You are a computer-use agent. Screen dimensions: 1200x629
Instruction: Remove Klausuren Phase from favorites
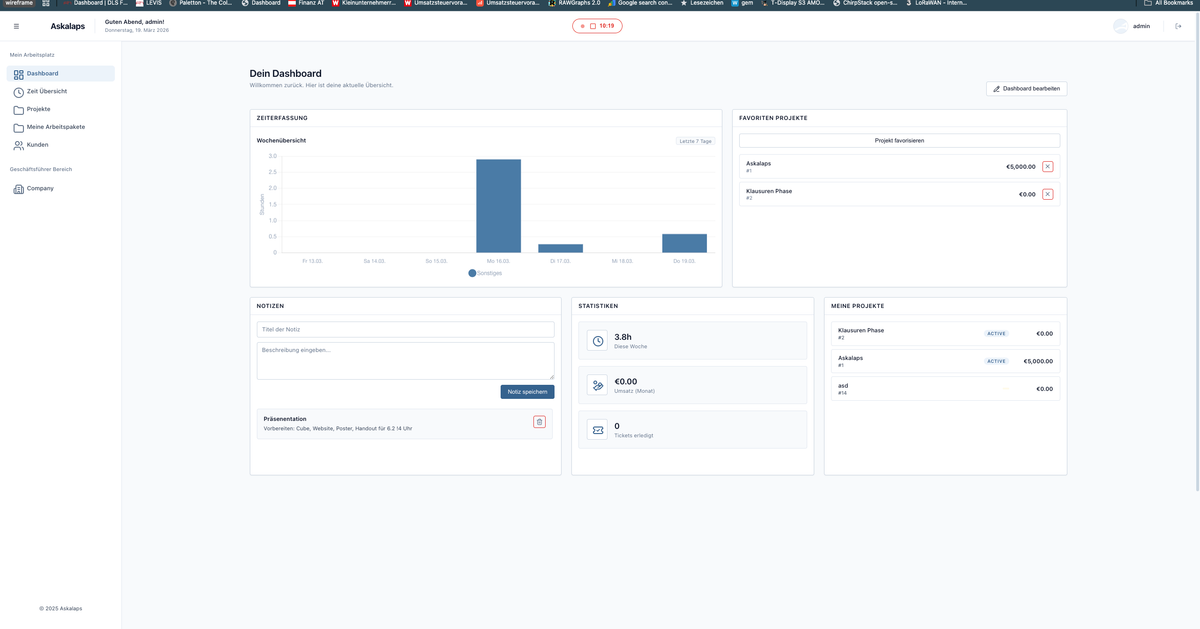[x=1047, y=194]
